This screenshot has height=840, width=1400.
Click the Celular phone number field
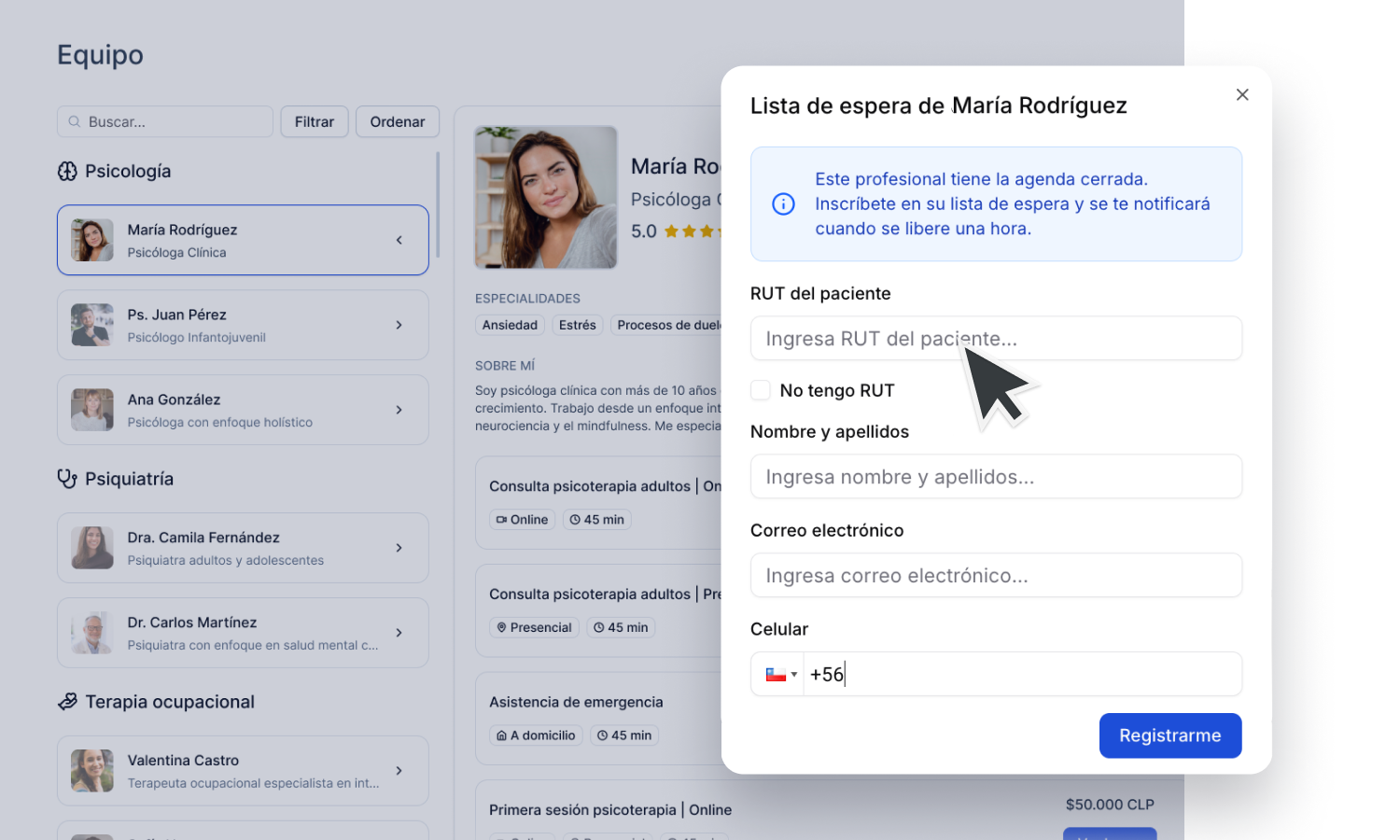click(x=1022, y=674)
